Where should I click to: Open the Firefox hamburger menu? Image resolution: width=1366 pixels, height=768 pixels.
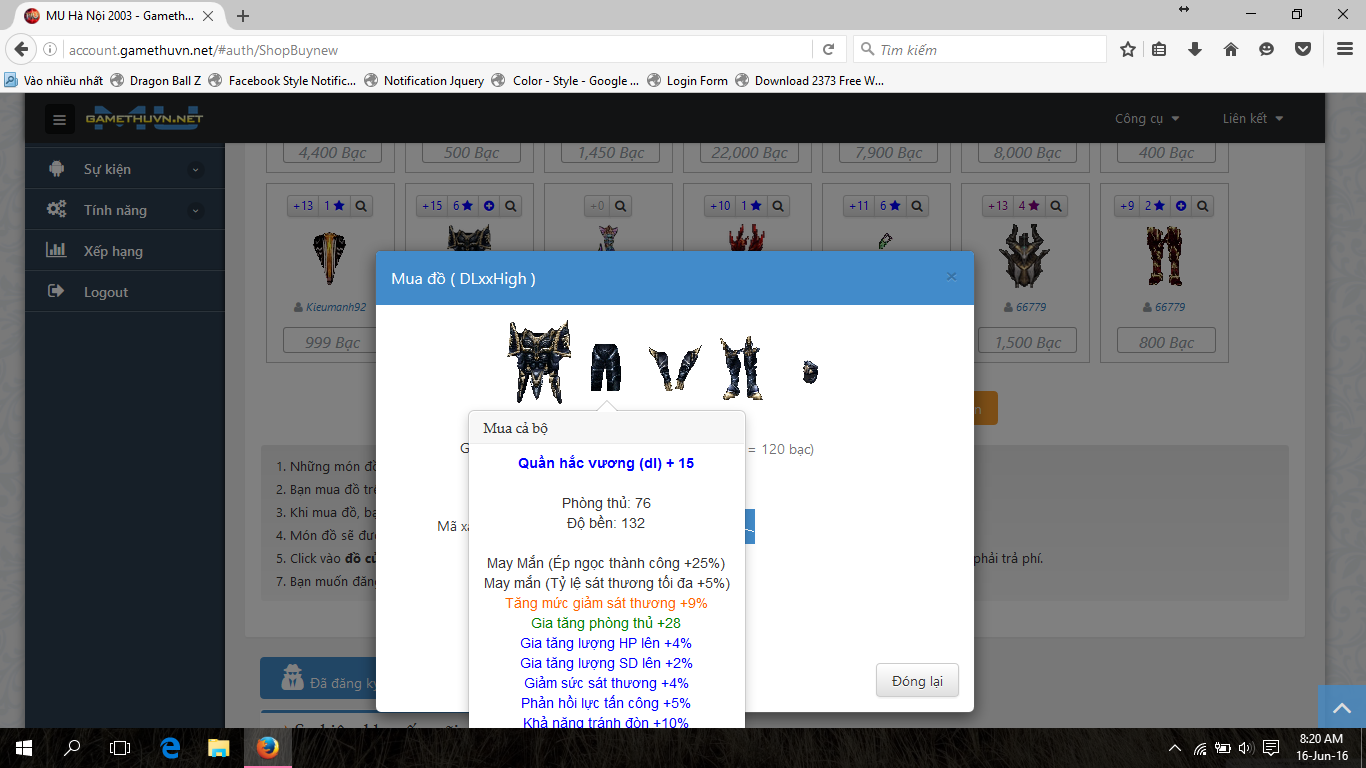point(1345,49)
